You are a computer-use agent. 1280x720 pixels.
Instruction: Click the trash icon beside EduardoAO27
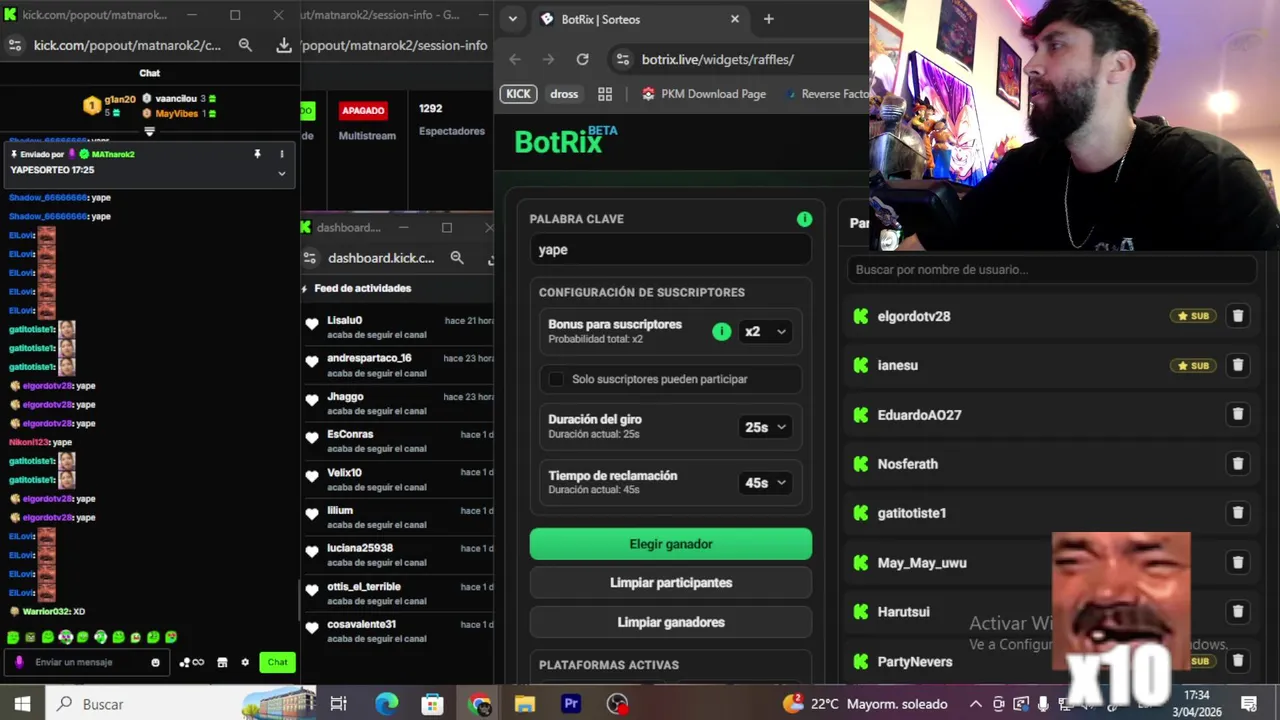pos(1237,414)
